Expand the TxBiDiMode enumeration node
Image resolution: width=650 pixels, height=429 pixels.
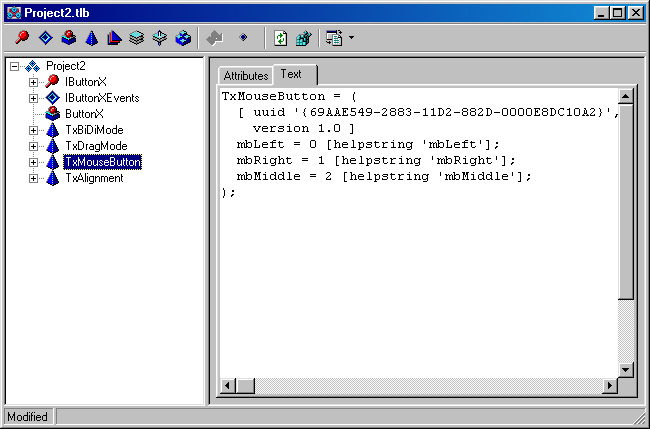(33, 130)
